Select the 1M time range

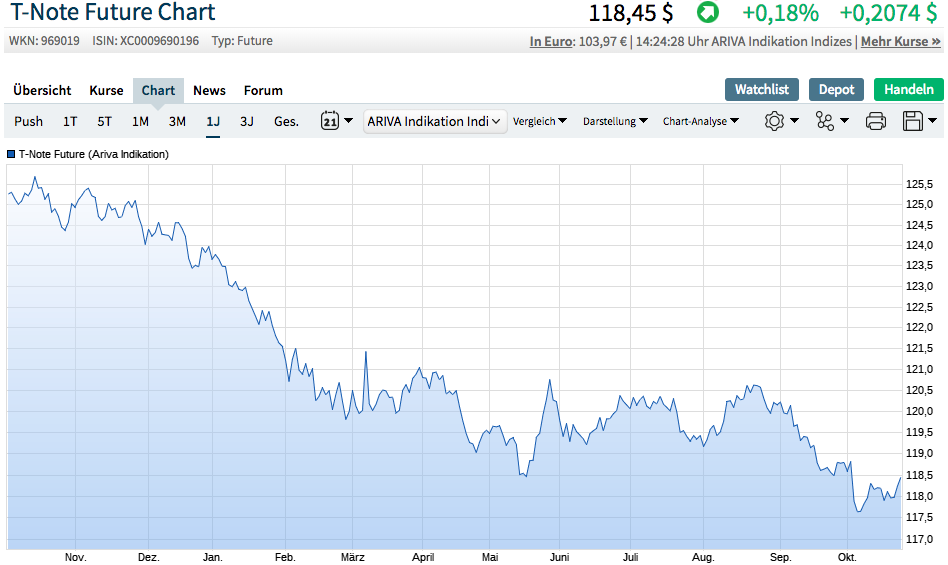[x=140, y=121]
